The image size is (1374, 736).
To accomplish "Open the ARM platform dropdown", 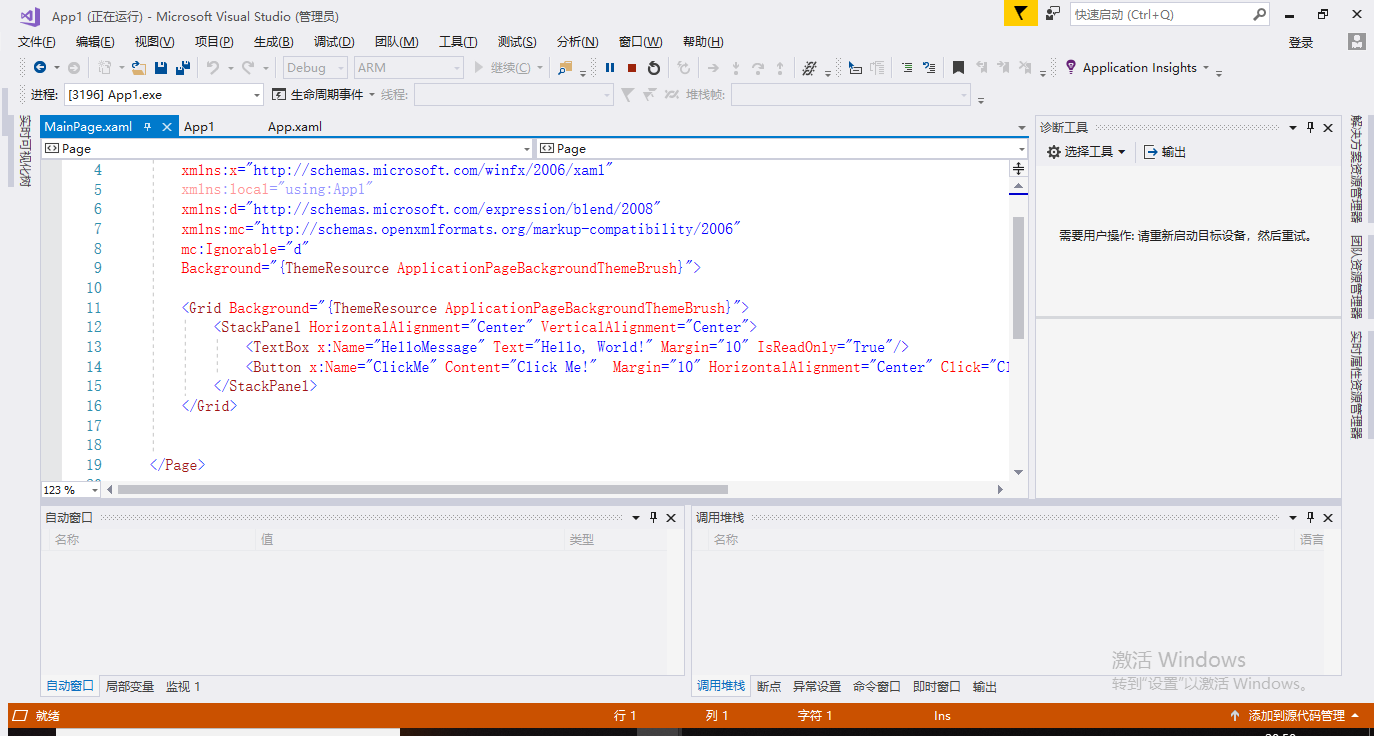I will point(408,68).
